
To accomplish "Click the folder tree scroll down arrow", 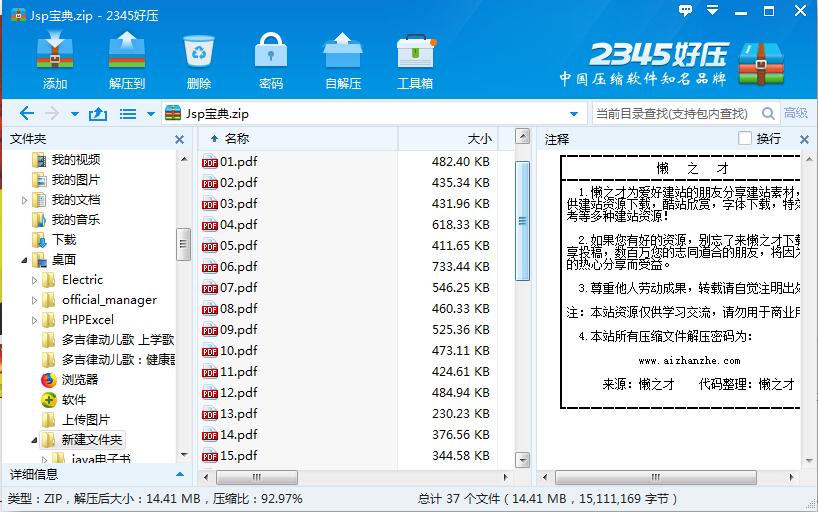I will coord(184,455).
